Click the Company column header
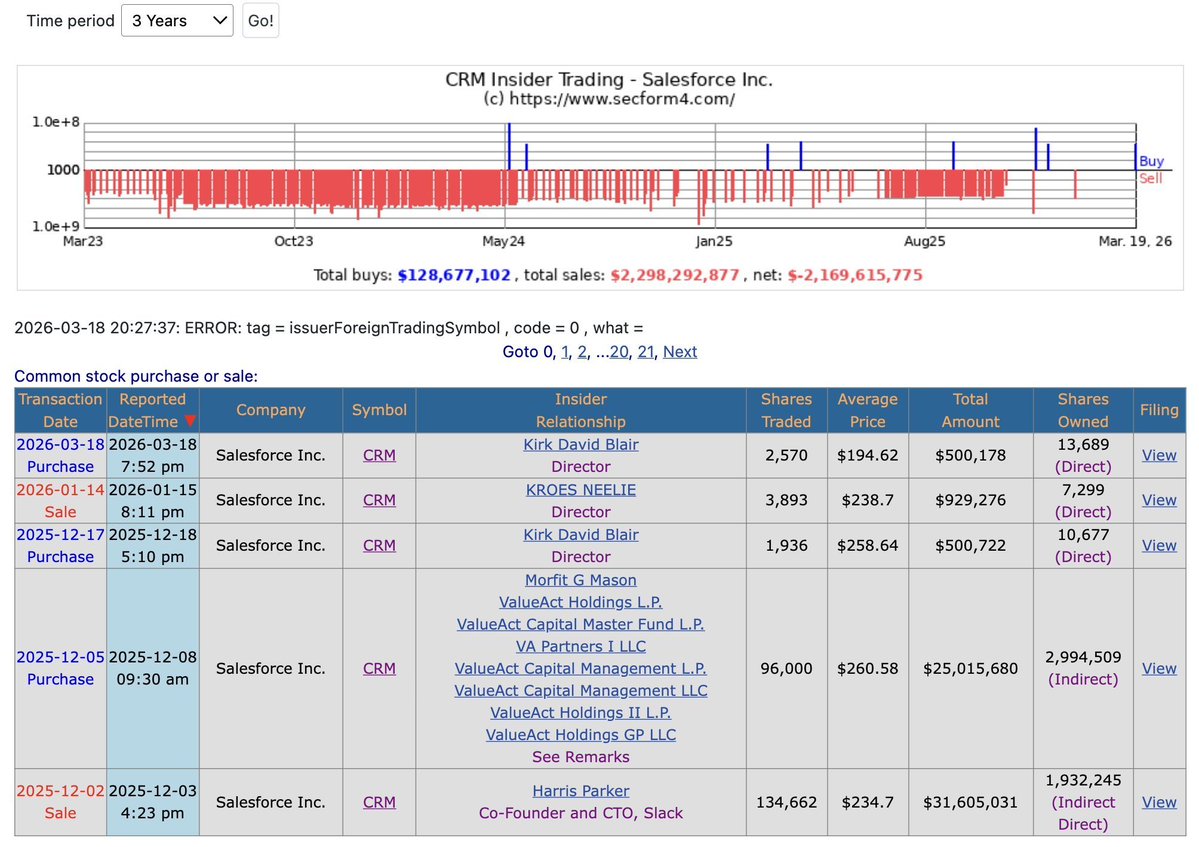Screen dimensions: 1199x847 (x=271, y=411)
